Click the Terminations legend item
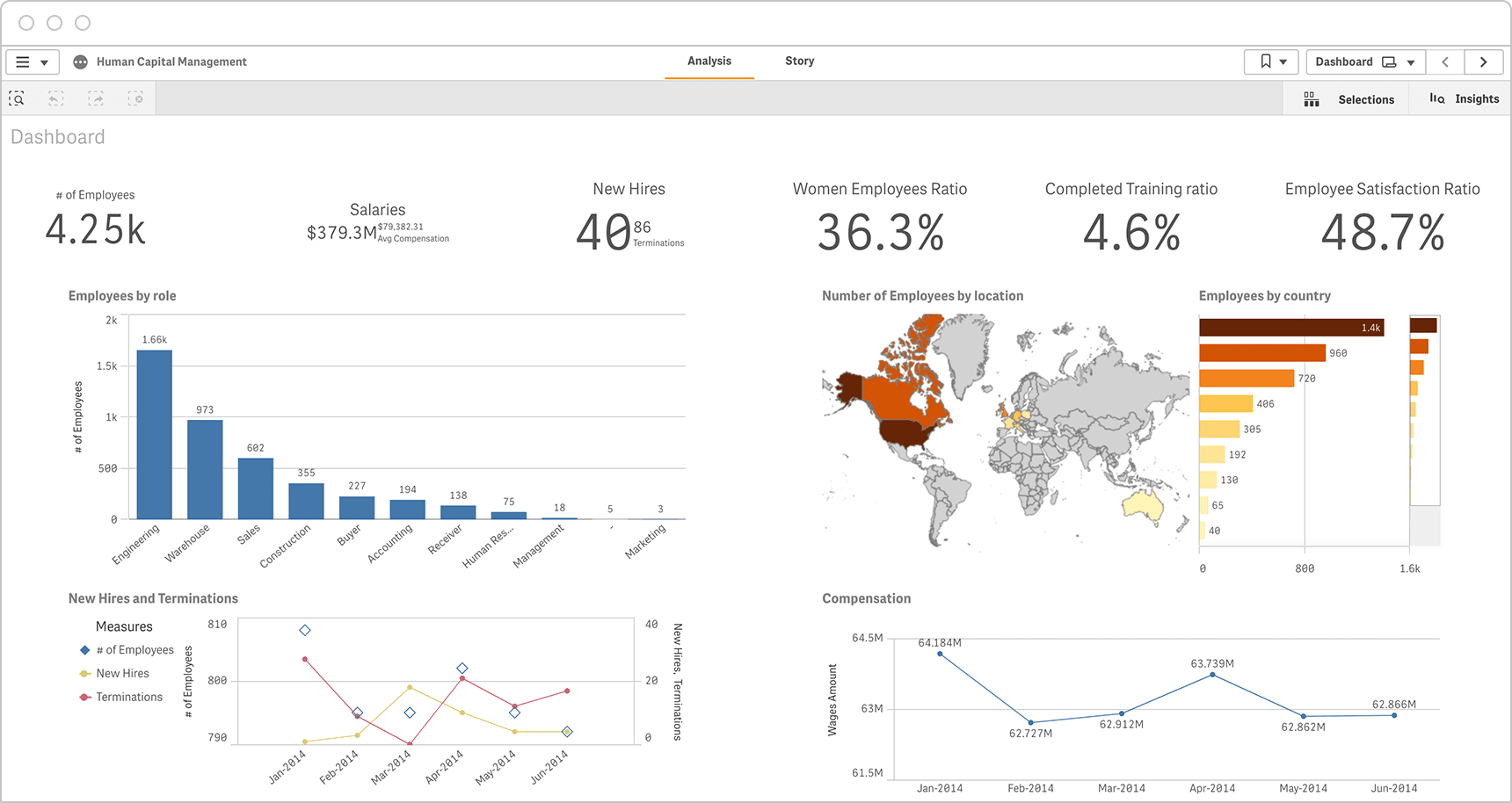1512x803 pixels. tap(120, 697)
